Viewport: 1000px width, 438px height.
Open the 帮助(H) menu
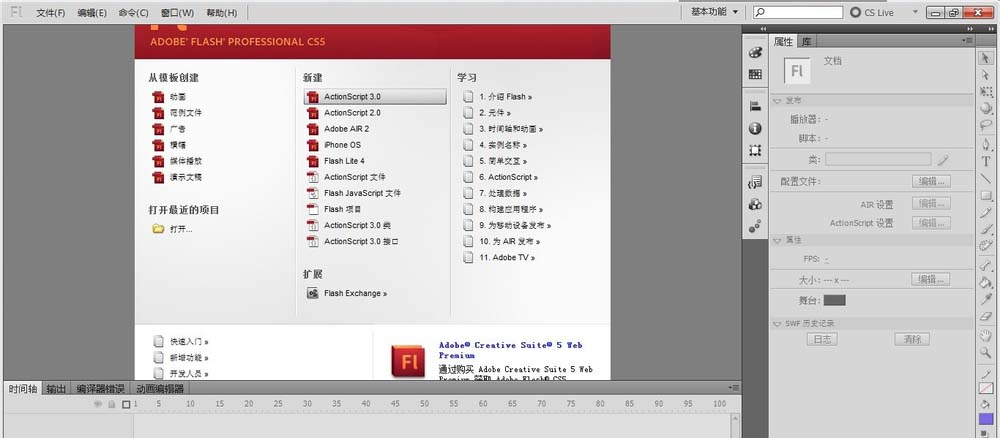point(221,13)
